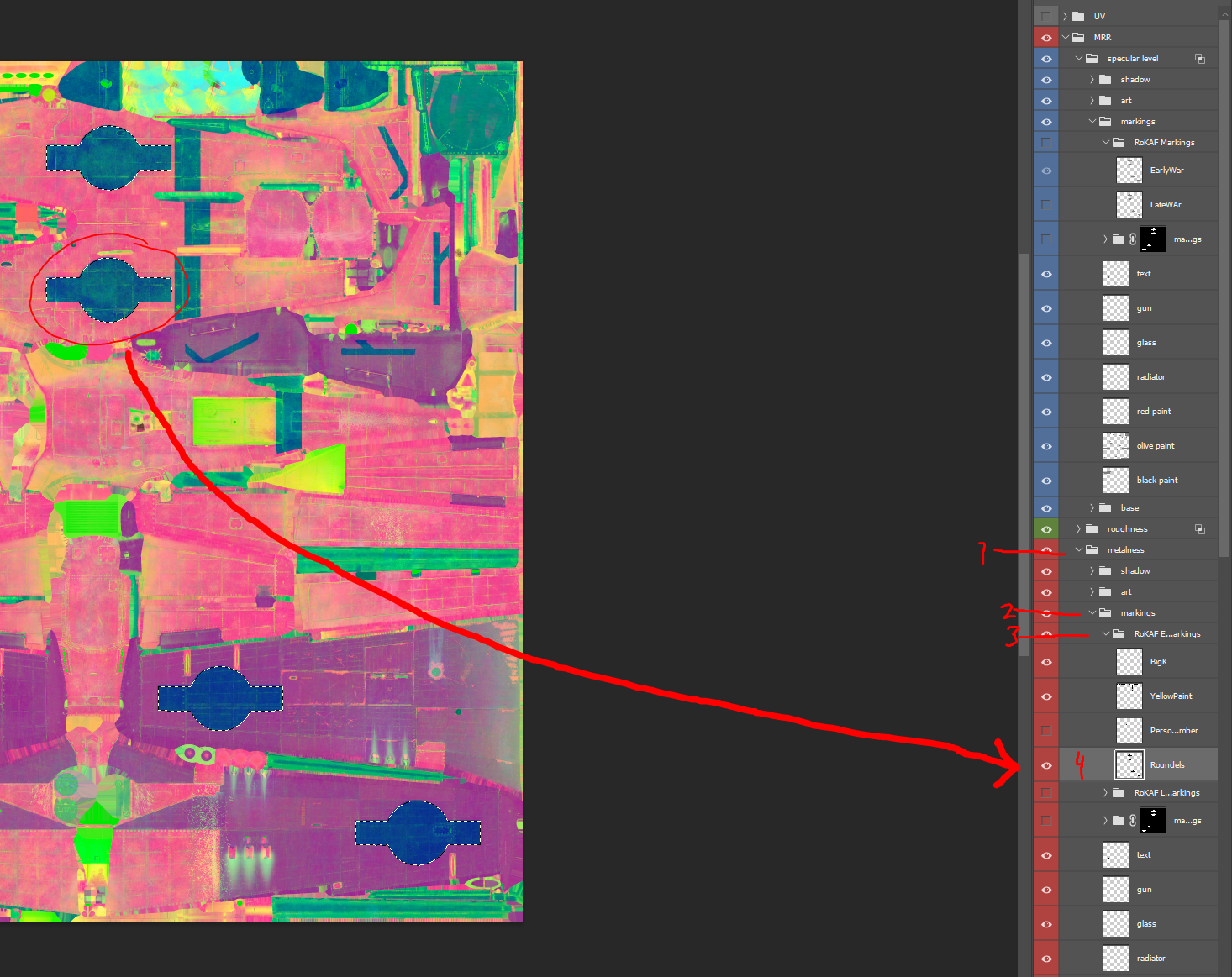Show the hidden LateWAr layer
This screenshot has width=1232, height=977.
point(1046,204)
